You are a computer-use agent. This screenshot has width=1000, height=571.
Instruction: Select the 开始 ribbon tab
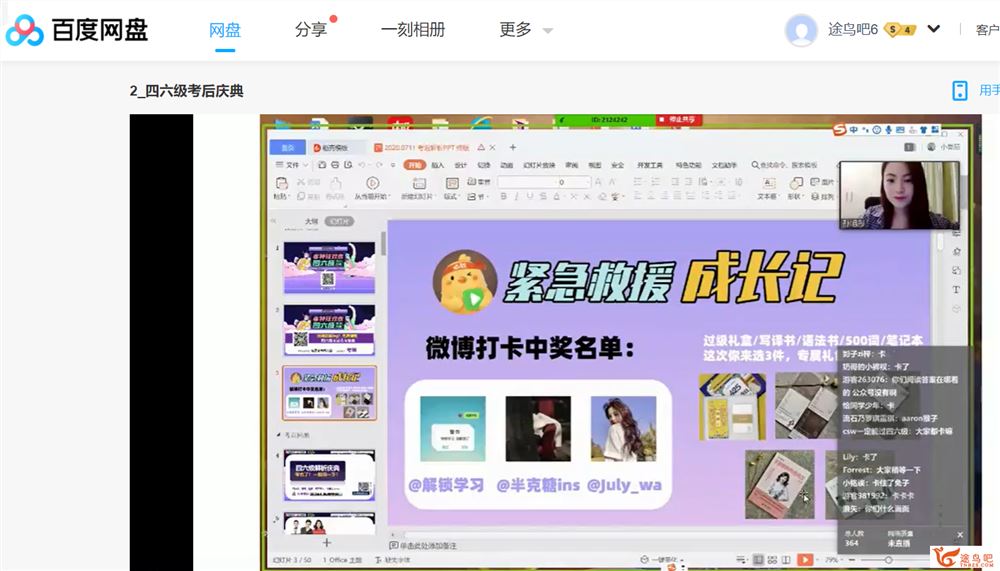[x=415, y=165]
